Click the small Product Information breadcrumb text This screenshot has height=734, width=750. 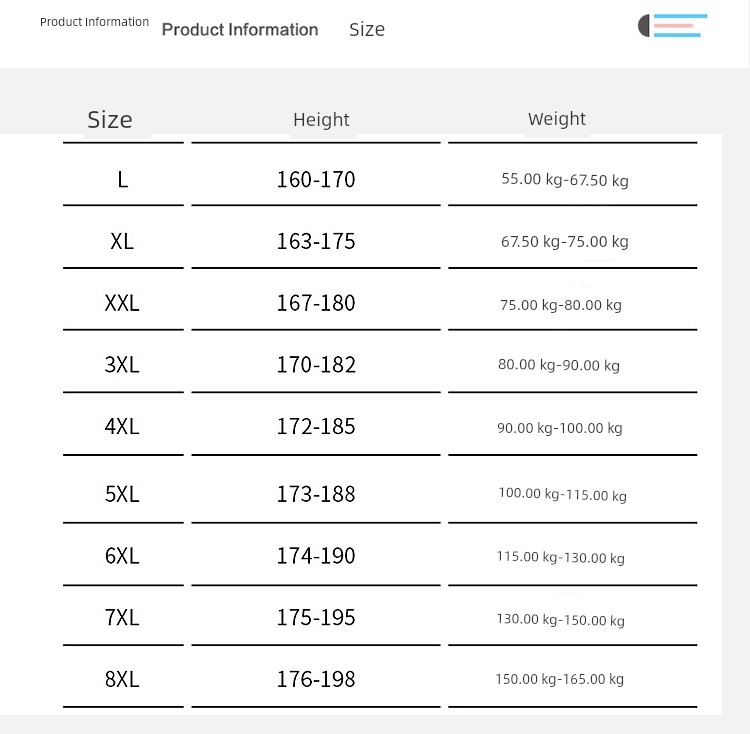click(x=94, y=22)
